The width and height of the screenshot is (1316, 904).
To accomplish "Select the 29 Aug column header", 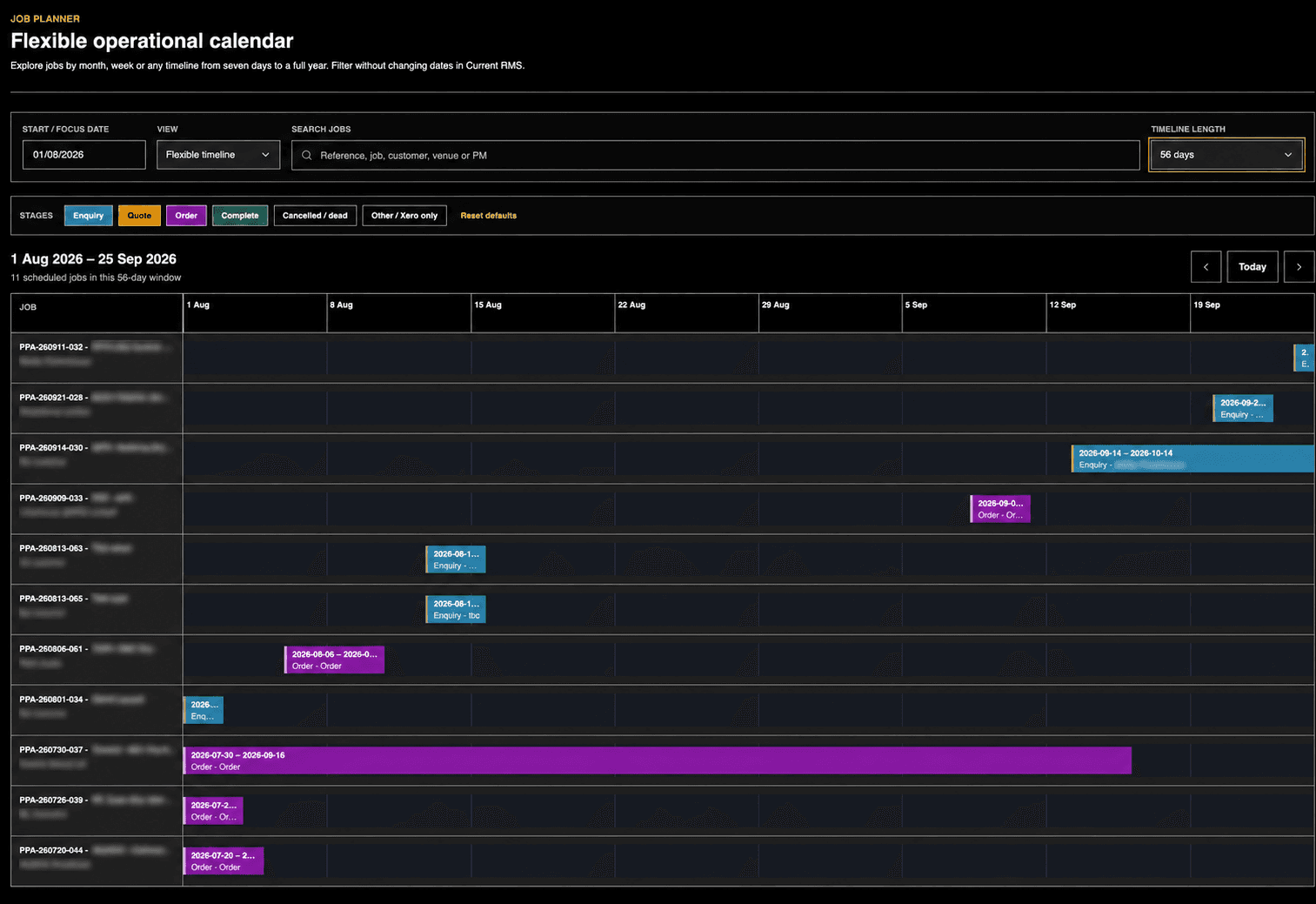I will 831,313.
